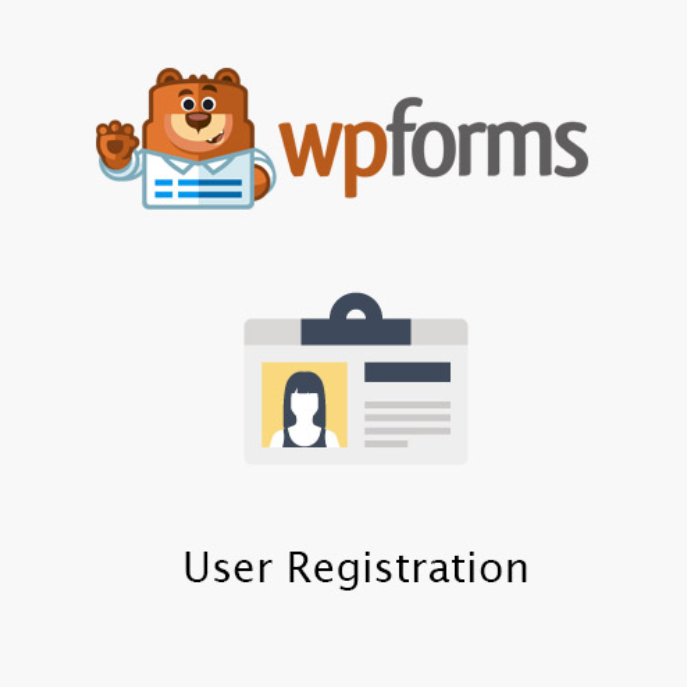The height and width of the screenshot is (687, 687).
Task: Click the bear's waving paw
Action: coord(116,144)
